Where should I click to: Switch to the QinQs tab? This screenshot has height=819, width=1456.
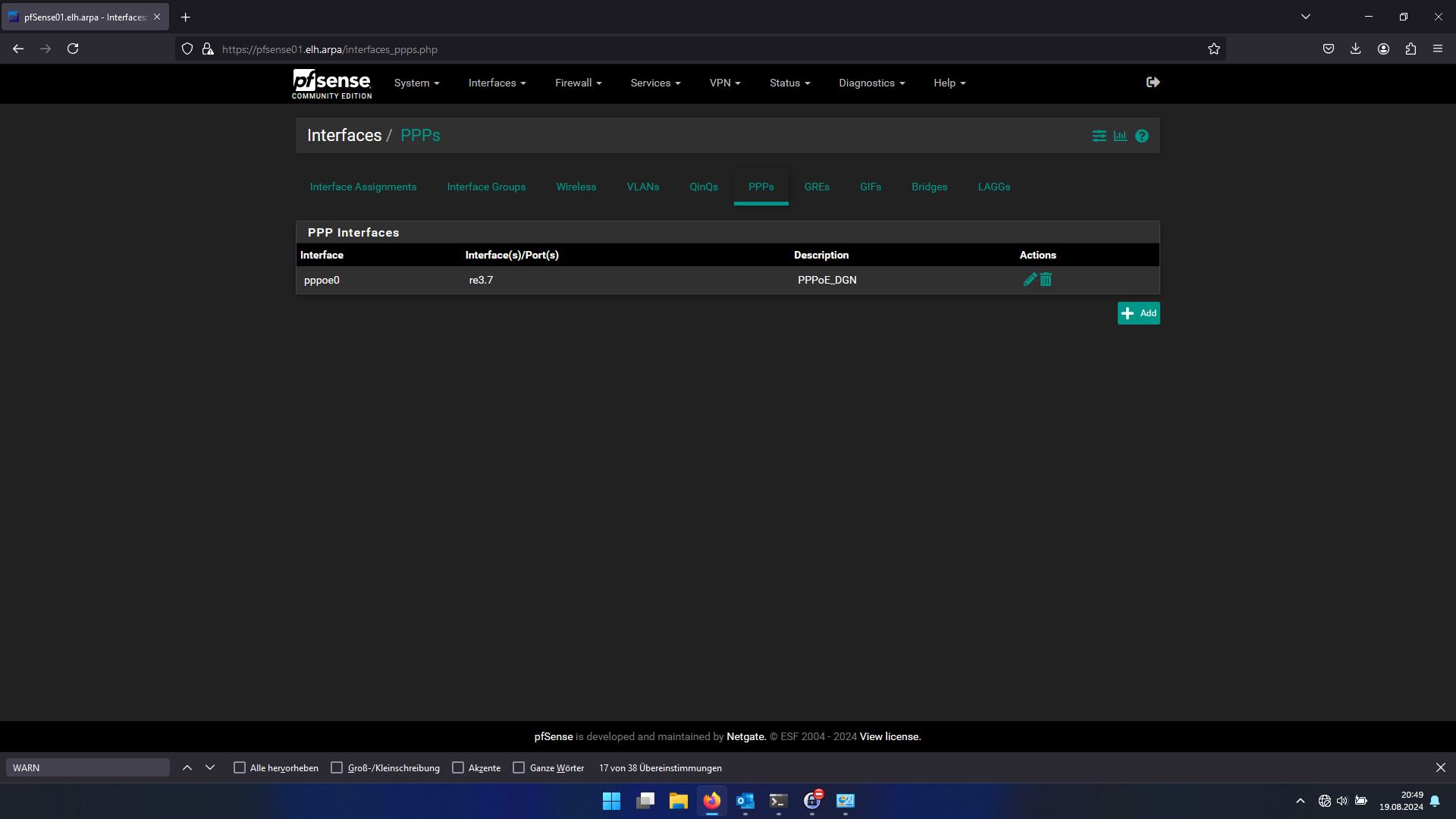click(704, 187)
